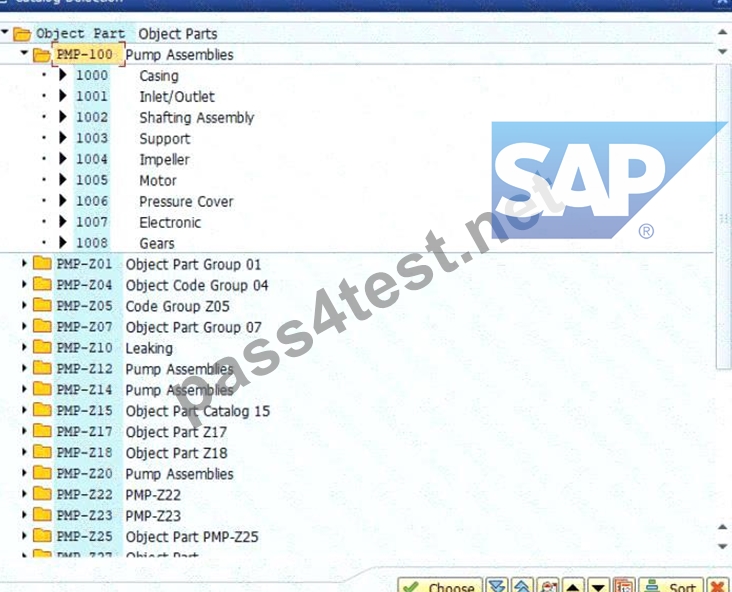Expand the 1000 Casing node
This screenshot has height=592, width=732.
(63, 75)
